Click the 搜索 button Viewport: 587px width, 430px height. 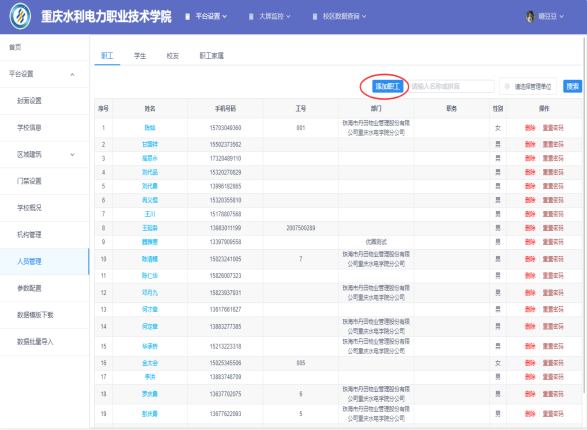[572, 86]
